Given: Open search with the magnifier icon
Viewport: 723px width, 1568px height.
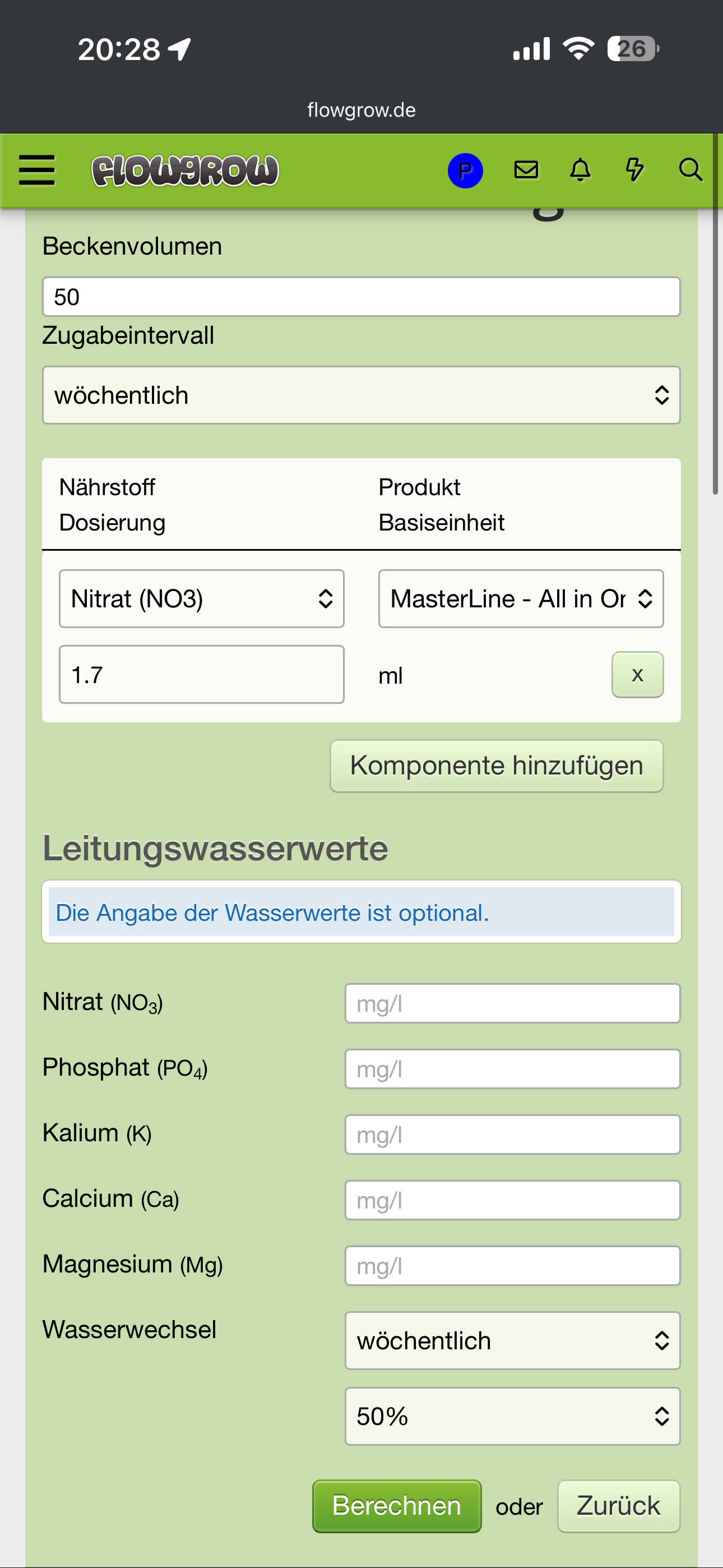Looking at the screenshot, I should click(x=690, y=170).
